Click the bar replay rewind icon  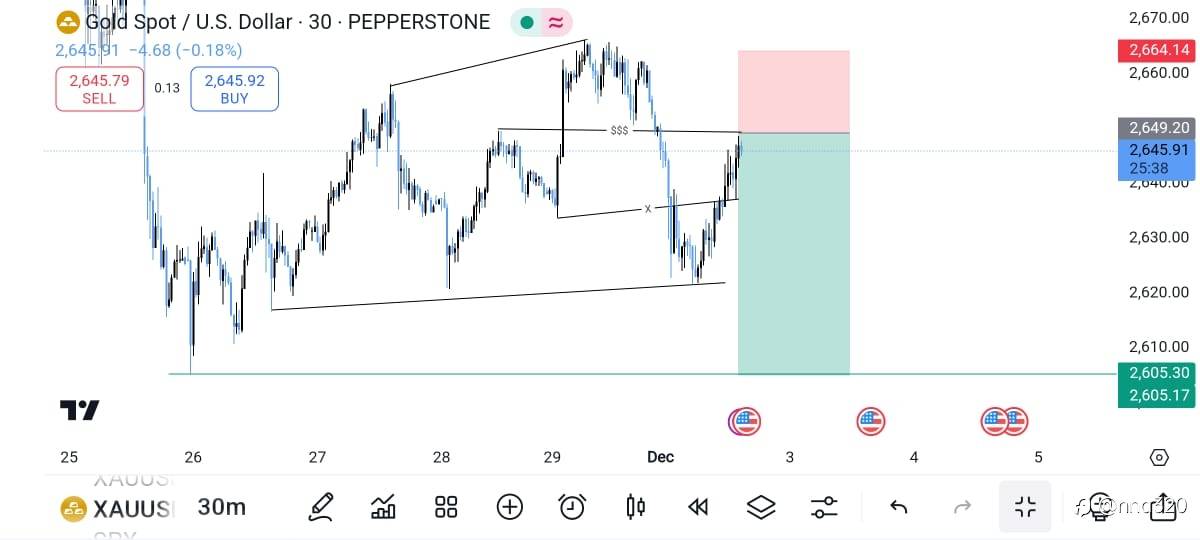[698, 507]
